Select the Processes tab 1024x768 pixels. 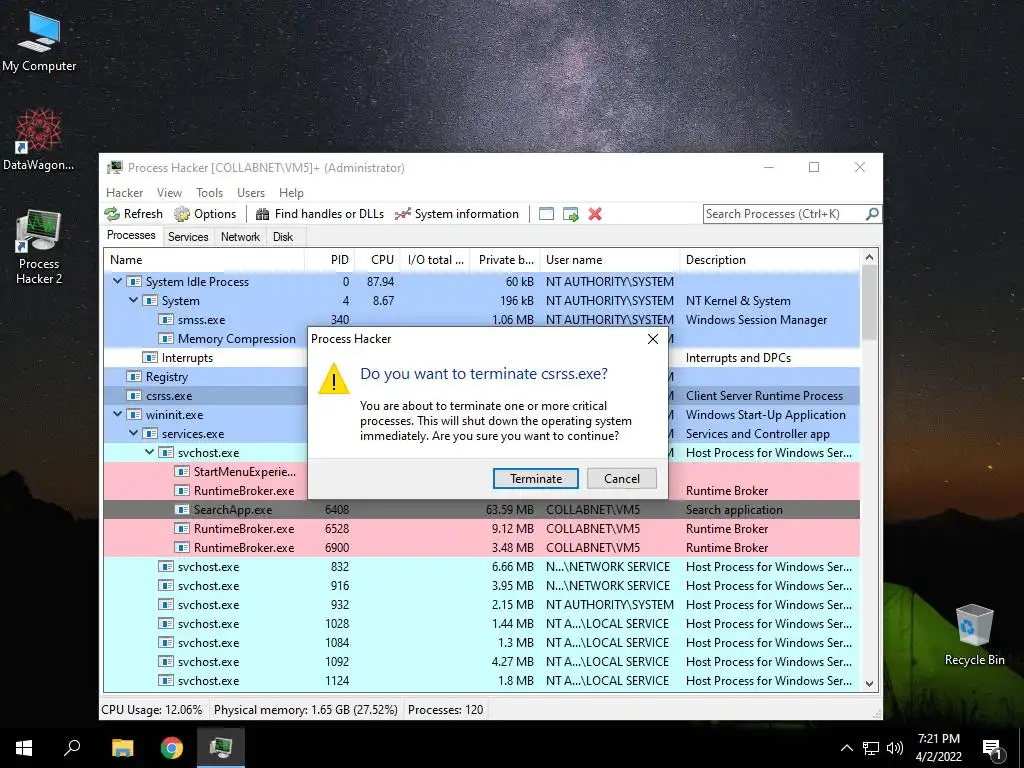point(131,236)
